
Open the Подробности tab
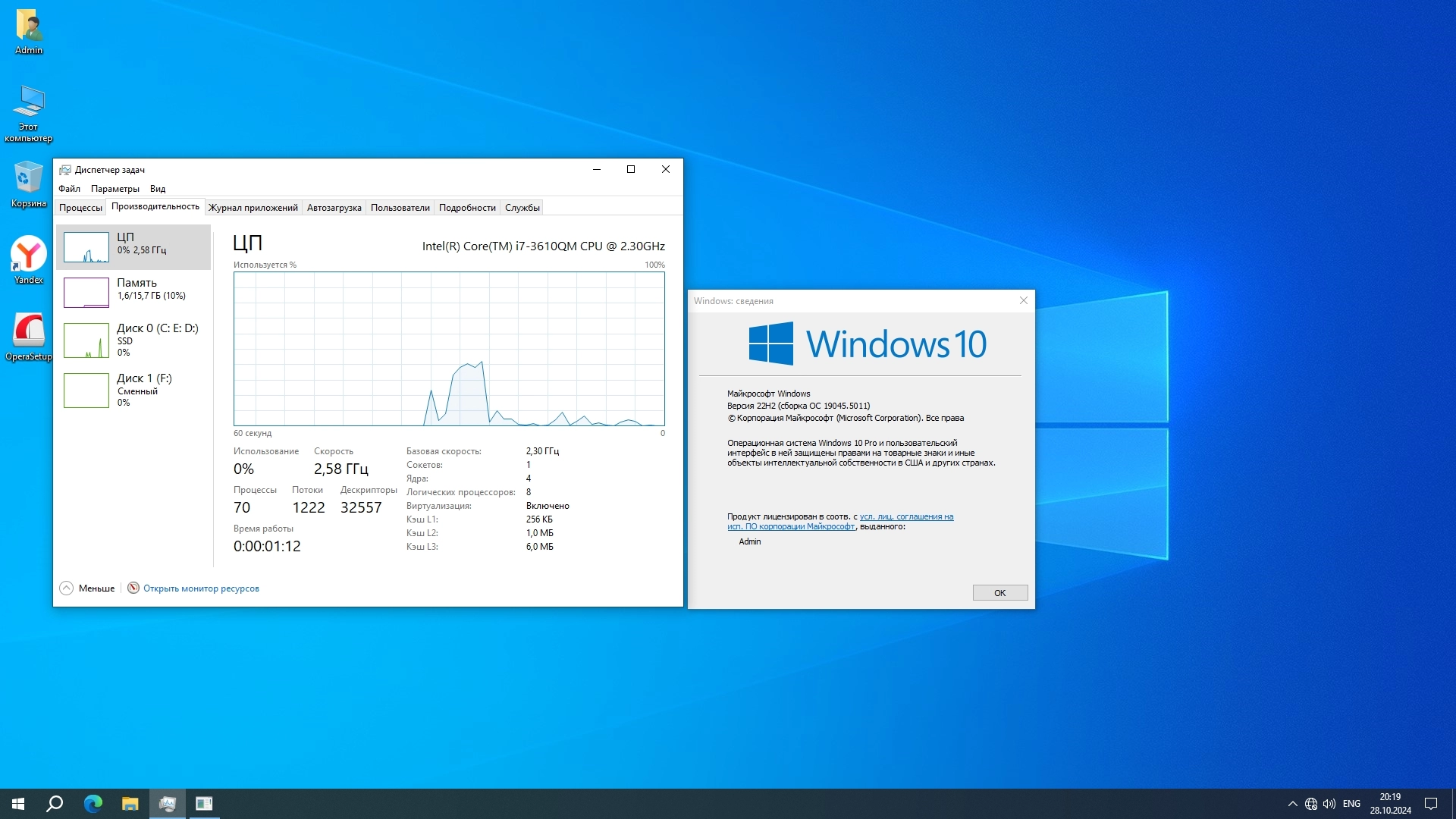(467, 208)
